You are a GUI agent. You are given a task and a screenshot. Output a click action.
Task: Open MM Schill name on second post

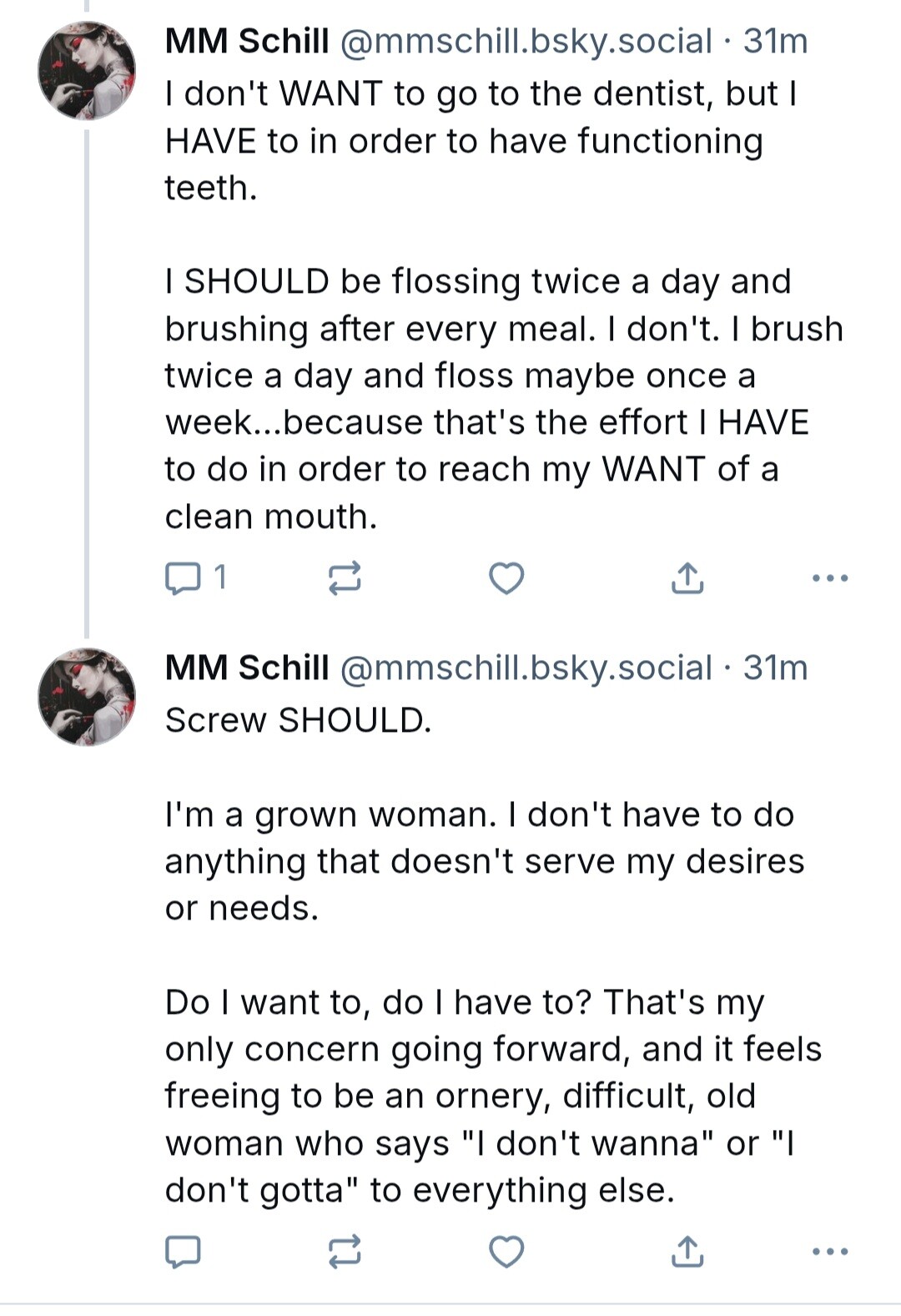coord(247,668)
